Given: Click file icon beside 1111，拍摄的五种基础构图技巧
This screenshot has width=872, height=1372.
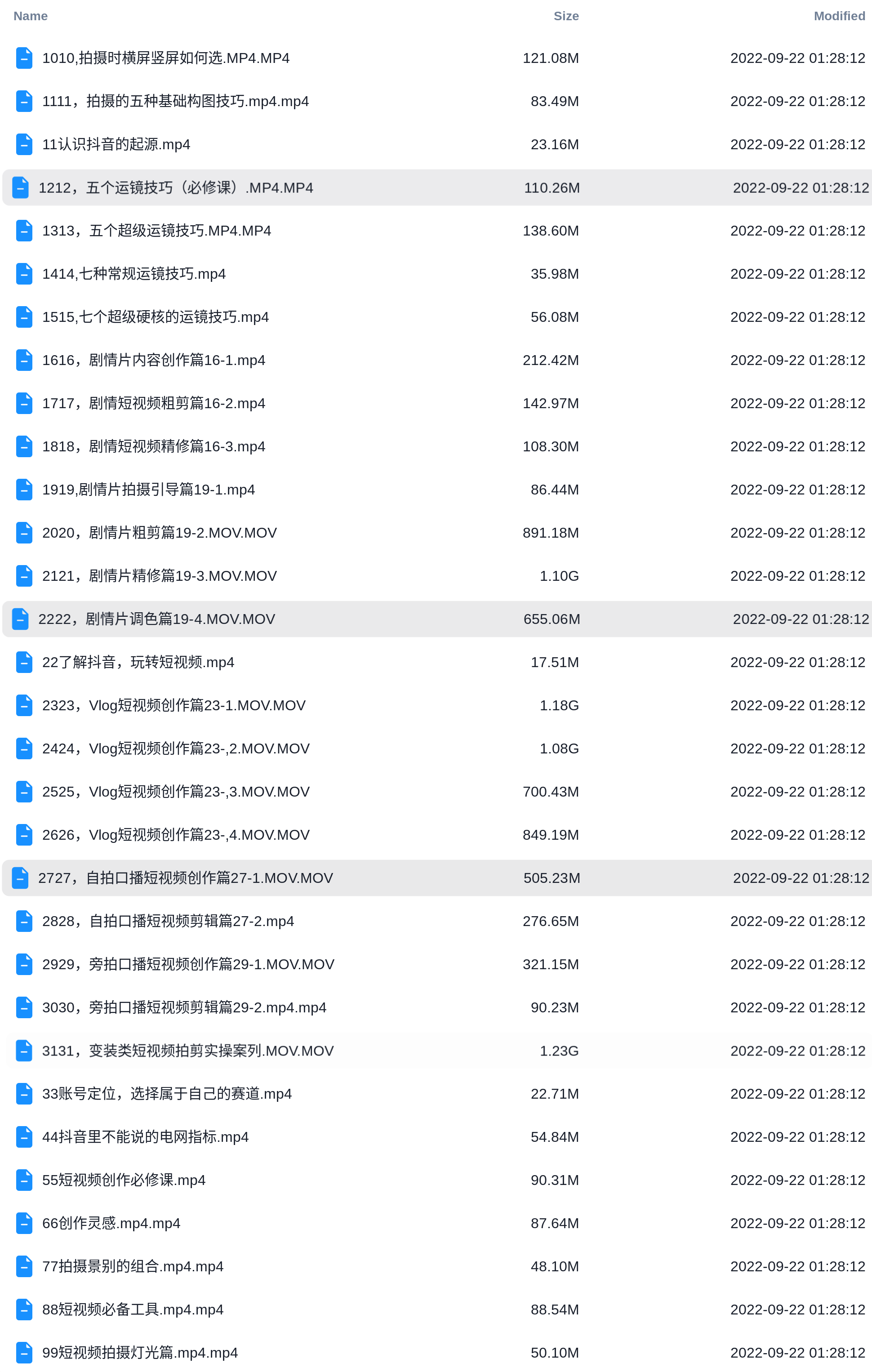Looking at the screenshot, I should 24,102.
